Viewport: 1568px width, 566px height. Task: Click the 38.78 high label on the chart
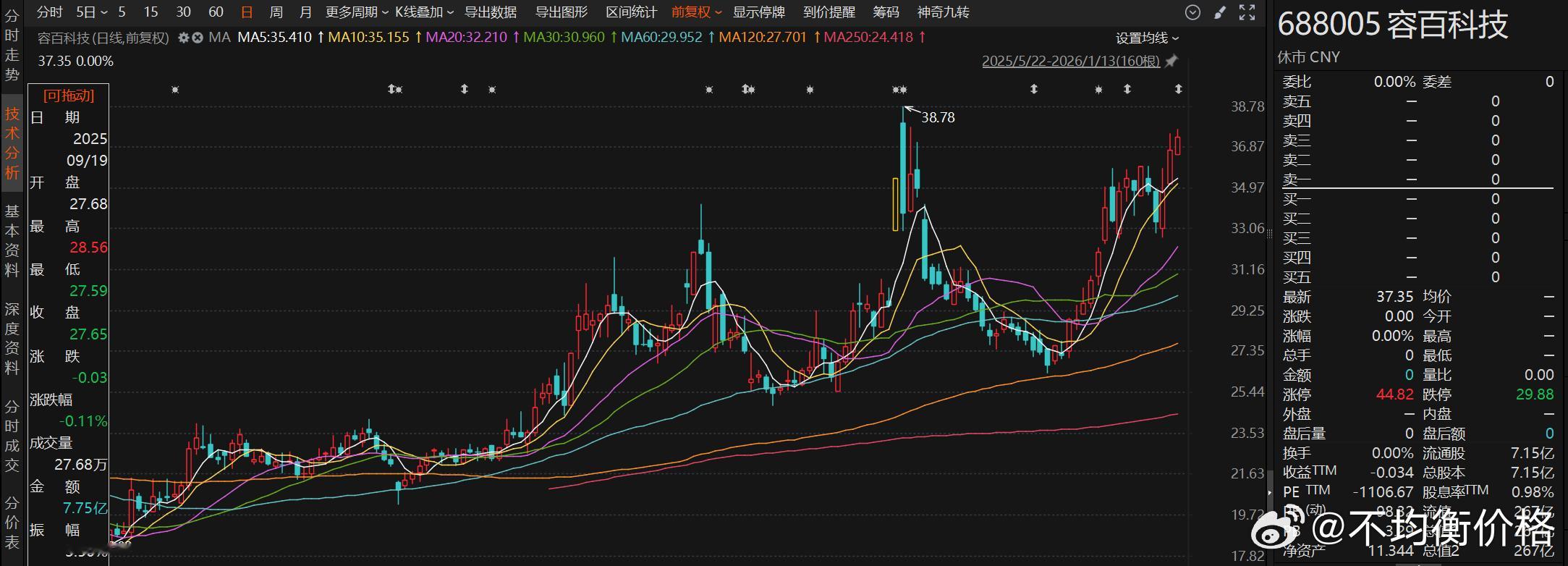coord(938,117)
